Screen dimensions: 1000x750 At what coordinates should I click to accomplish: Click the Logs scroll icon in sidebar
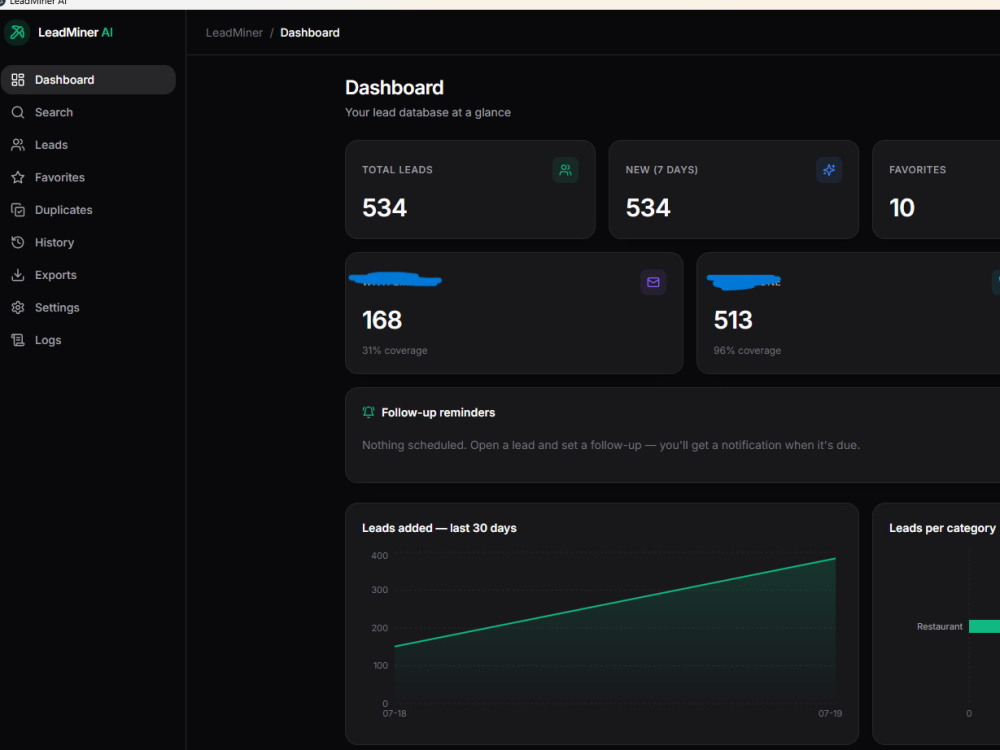point(18,340)
